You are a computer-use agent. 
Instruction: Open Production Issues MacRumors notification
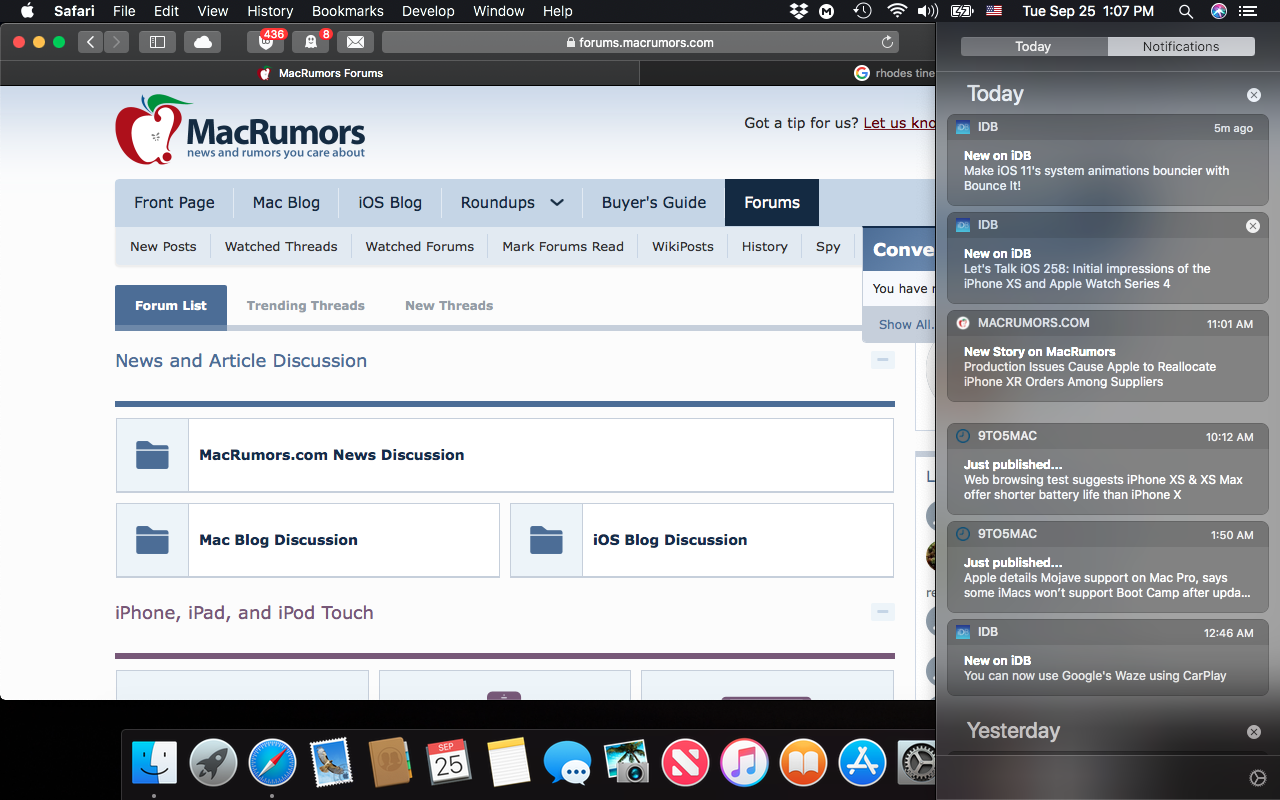click(1107, 355)
